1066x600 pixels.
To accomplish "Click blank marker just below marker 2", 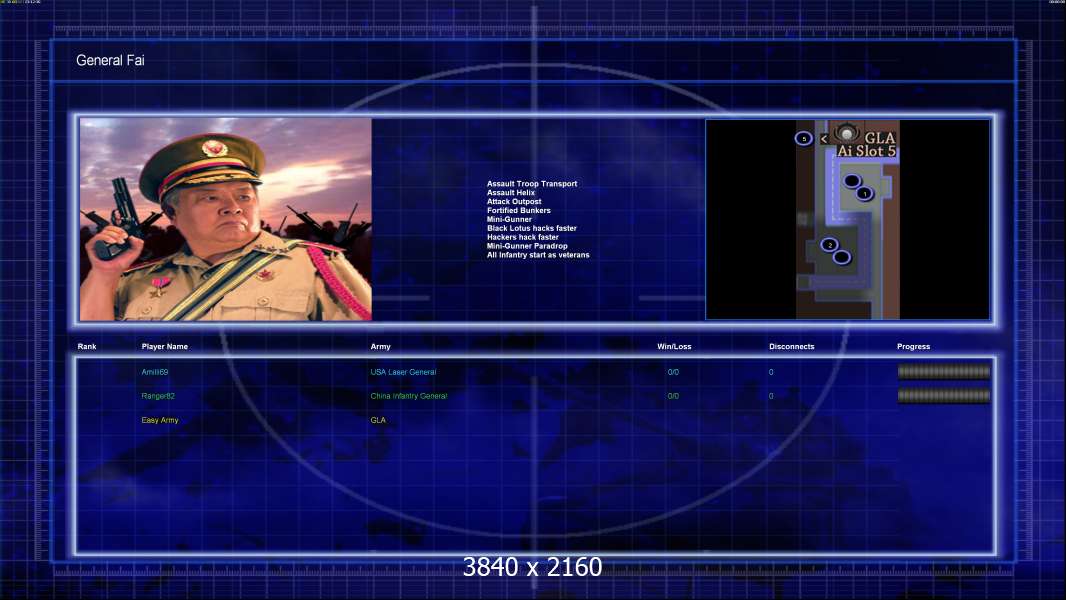I will pyautogui.click(x=842, y=257).
